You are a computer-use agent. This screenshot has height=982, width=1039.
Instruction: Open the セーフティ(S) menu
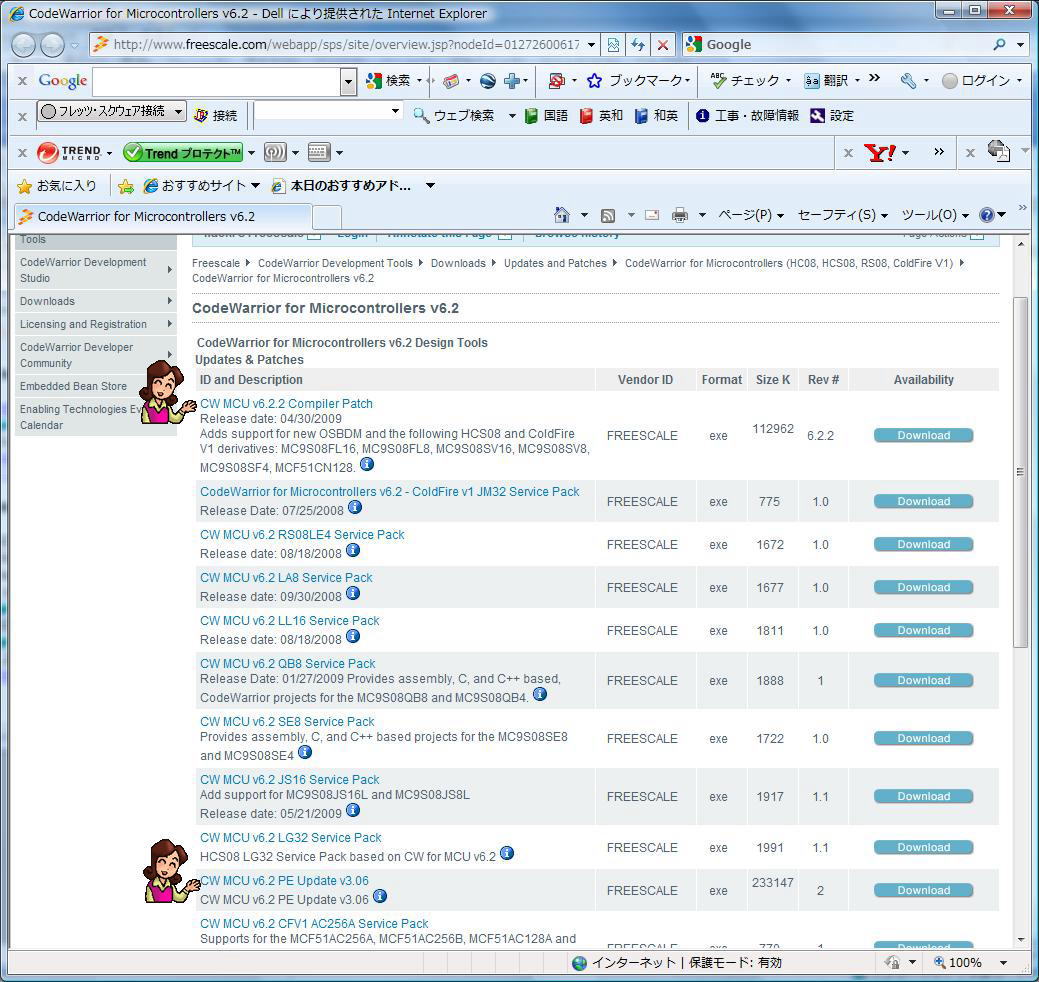843,215
